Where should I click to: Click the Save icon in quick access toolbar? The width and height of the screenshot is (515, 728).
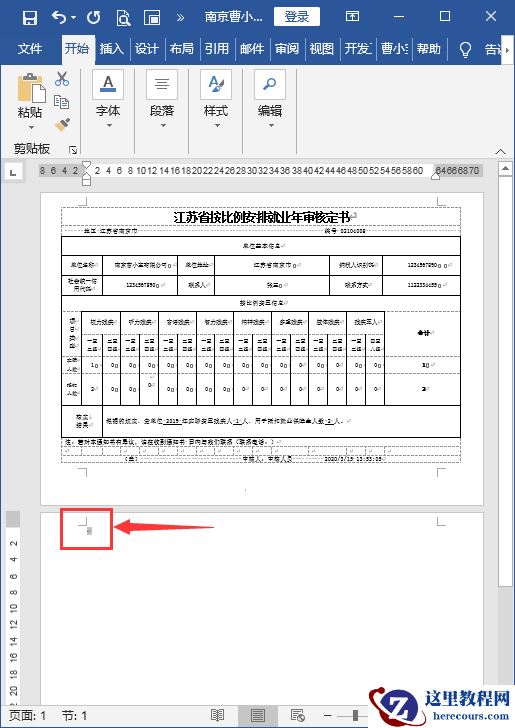pyautogui.click(x=30, y=18)
